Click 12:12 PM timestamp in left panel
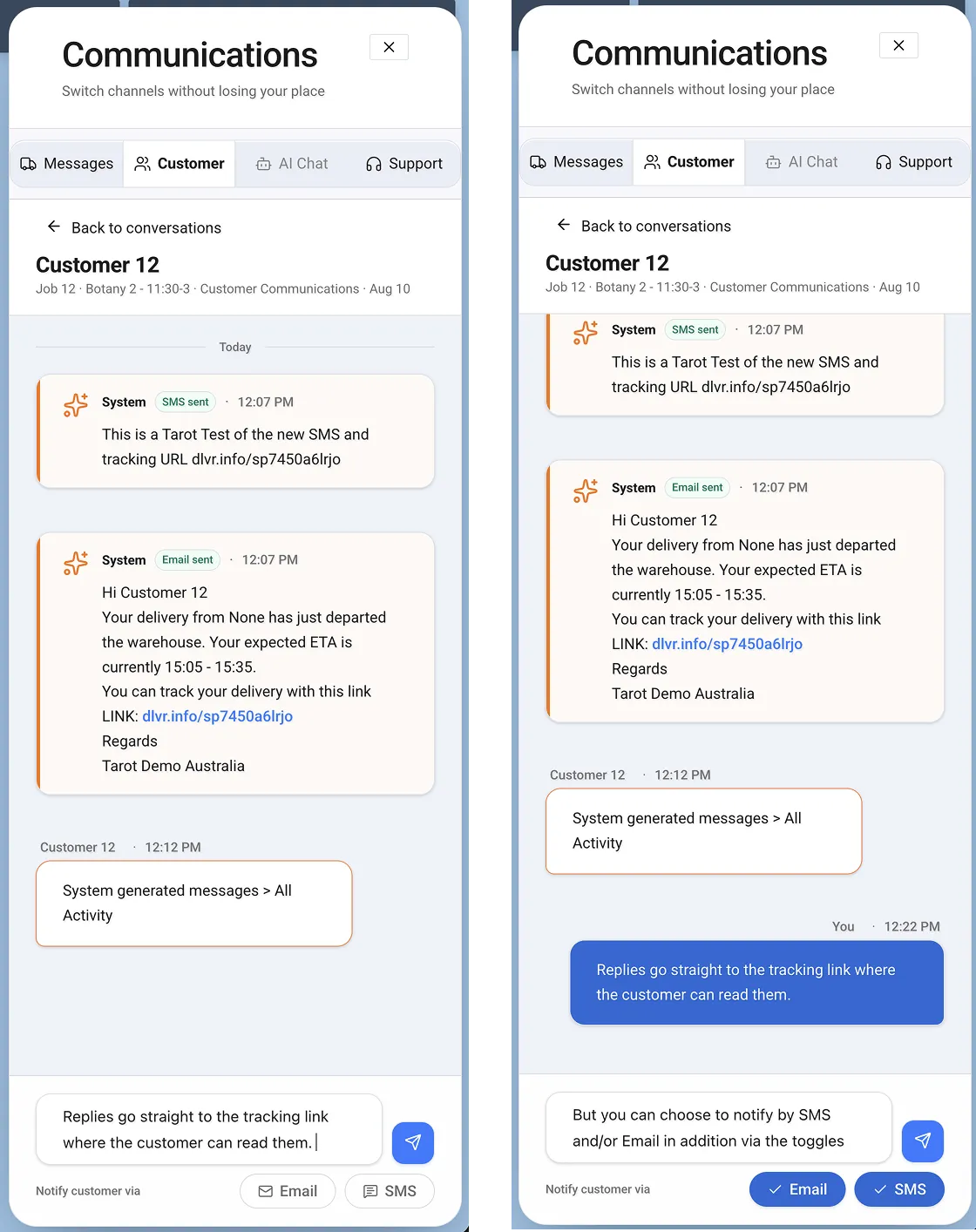Screen dimensions: 976x1232 pyautogui.click(x=173, y=847)
